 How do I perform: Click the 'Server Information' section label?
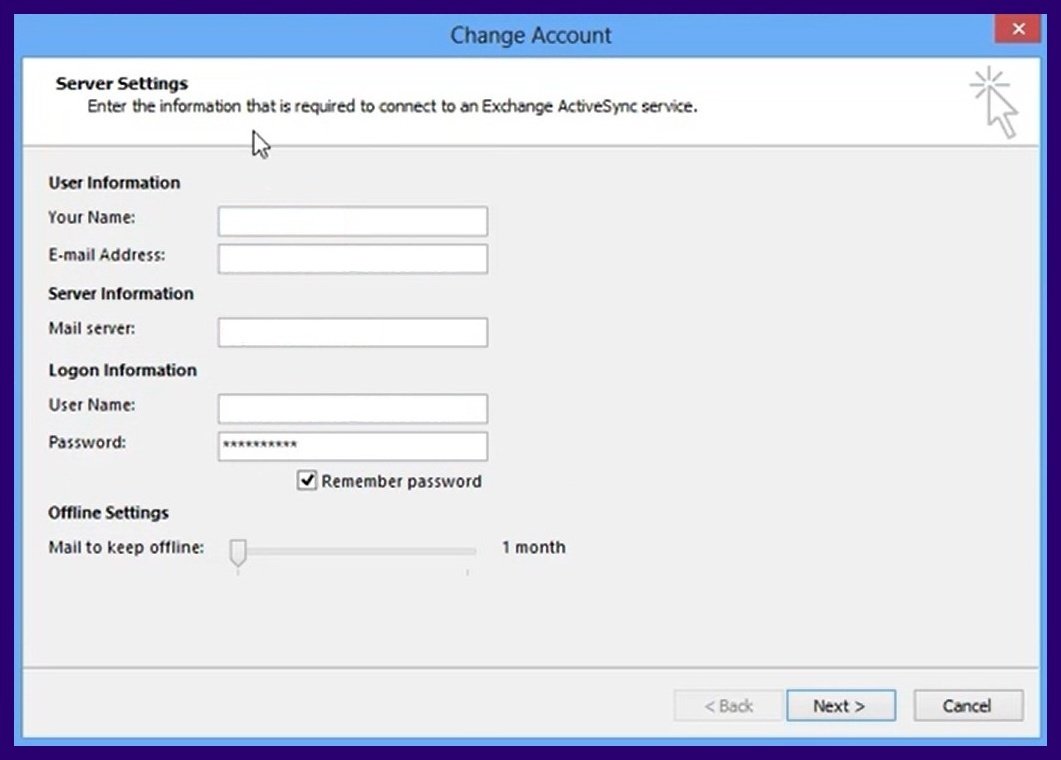121,294
